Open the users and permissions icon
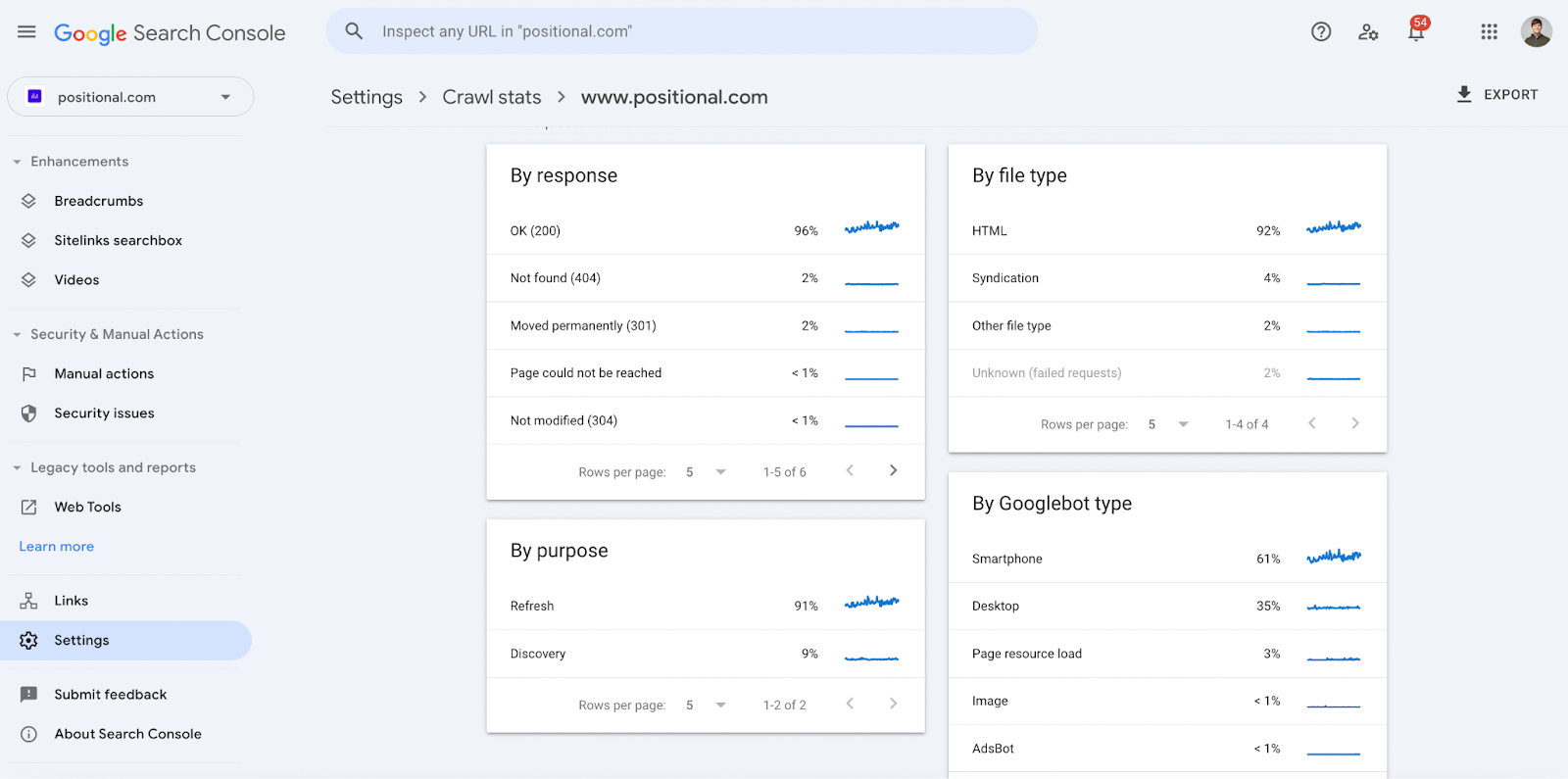Viewport: 1568px width, 779px height. click(x=1368, y=32)
